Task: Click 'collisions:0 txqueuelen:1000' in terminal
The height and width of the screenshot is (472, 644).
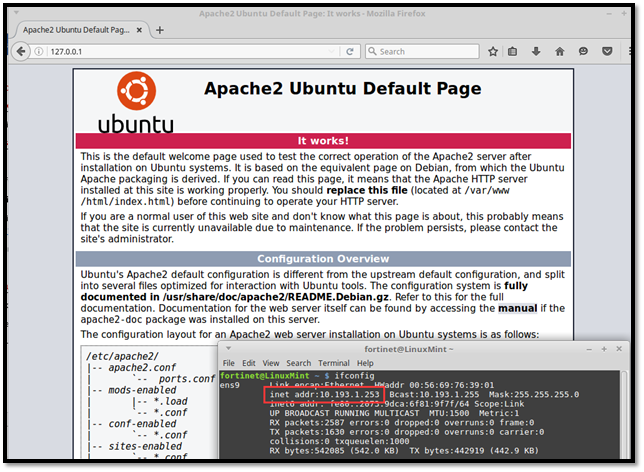Action: coord(339,442)
